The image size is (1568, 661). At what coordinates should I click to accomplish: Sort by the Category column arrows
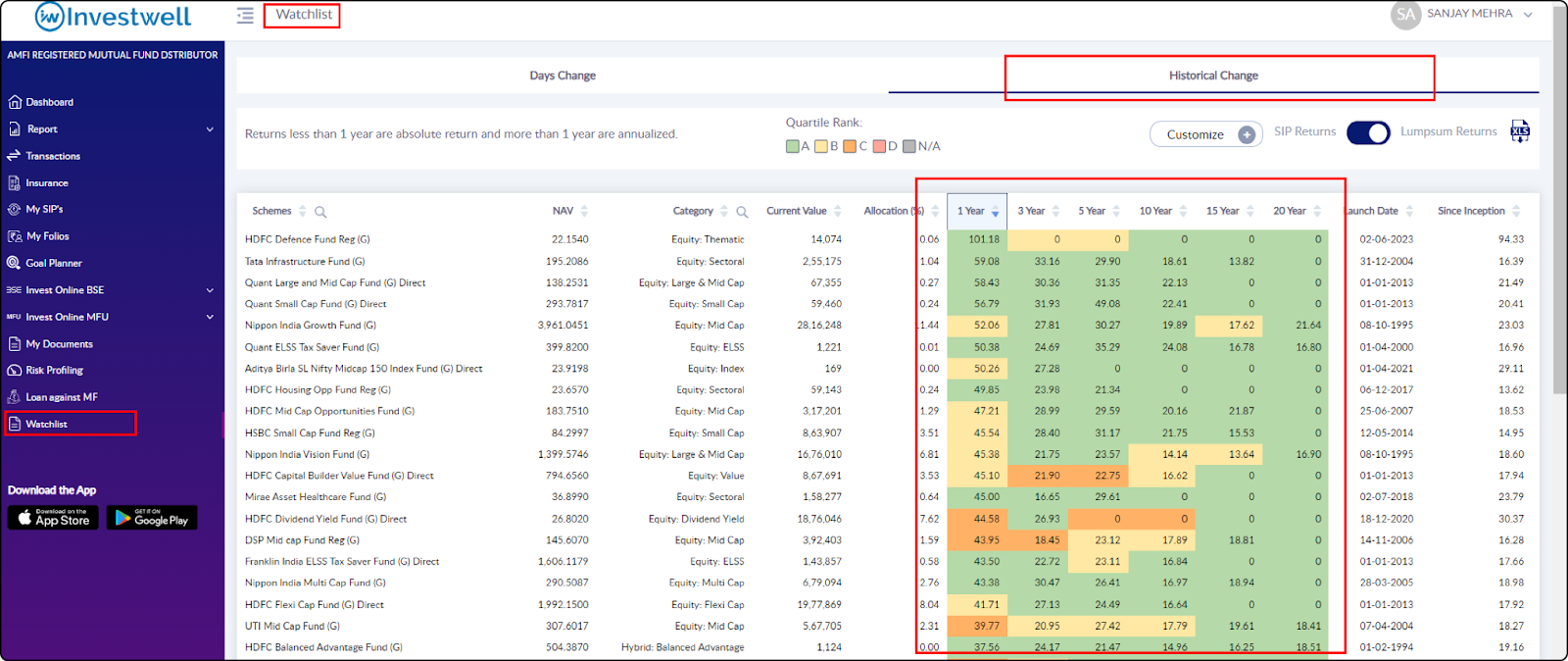tap(724, 211)
